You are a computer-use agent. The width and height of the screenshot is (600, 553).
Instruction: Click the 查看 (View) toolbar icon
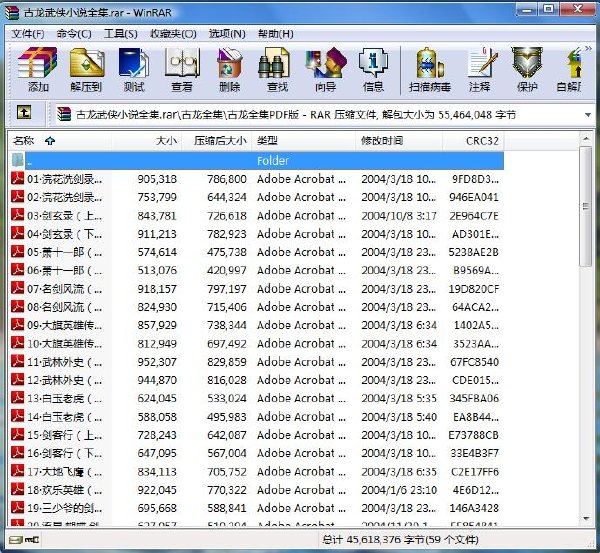[182, 69]
